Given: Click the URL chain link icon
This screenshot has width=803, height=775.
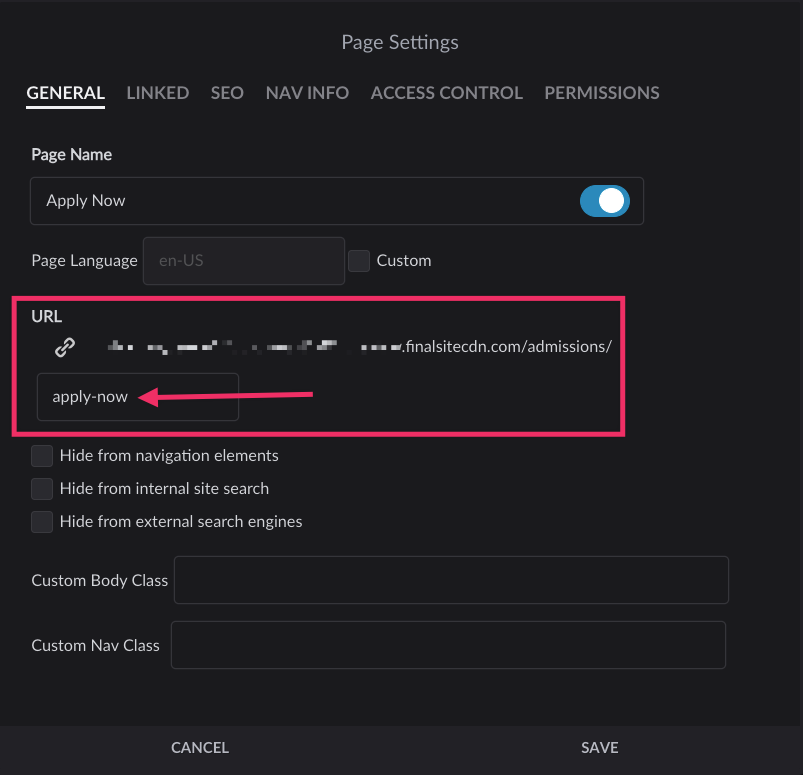Looking at the screenshot, I should [65, 347].
